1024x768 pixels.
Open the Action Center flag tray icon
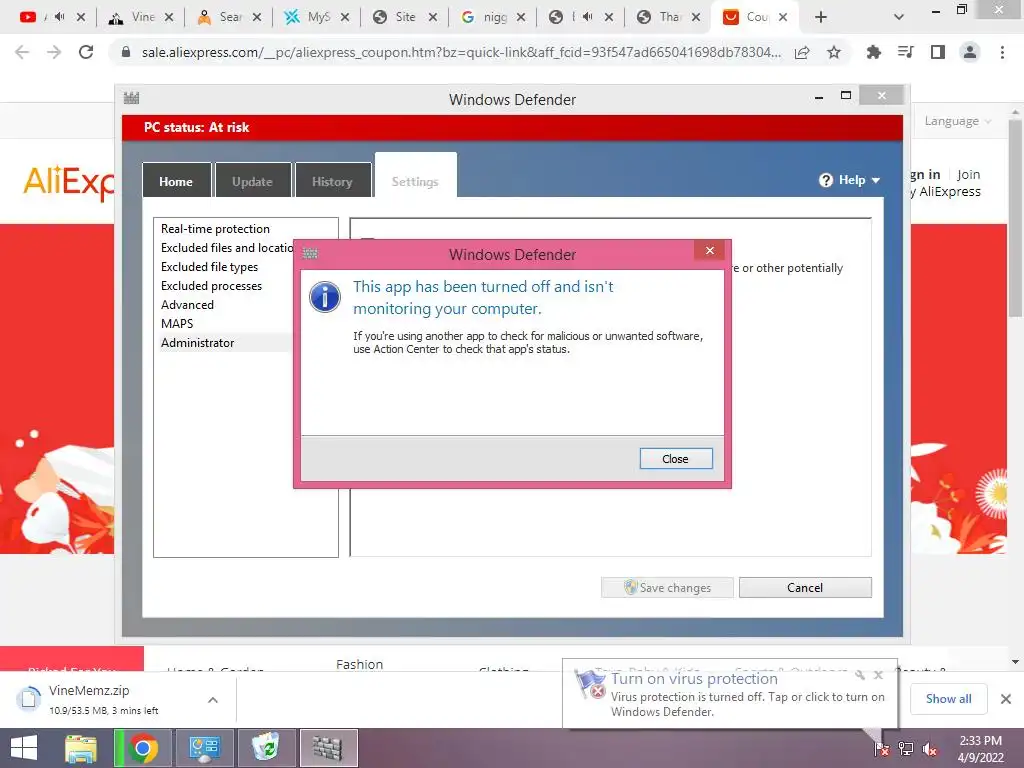[x=882, y=749]
